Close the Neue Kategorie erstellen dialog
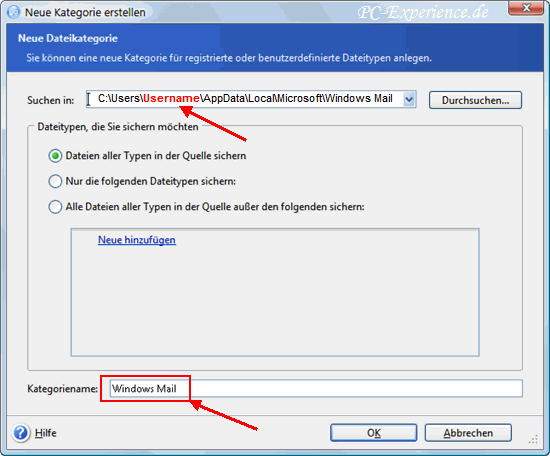 526,8
